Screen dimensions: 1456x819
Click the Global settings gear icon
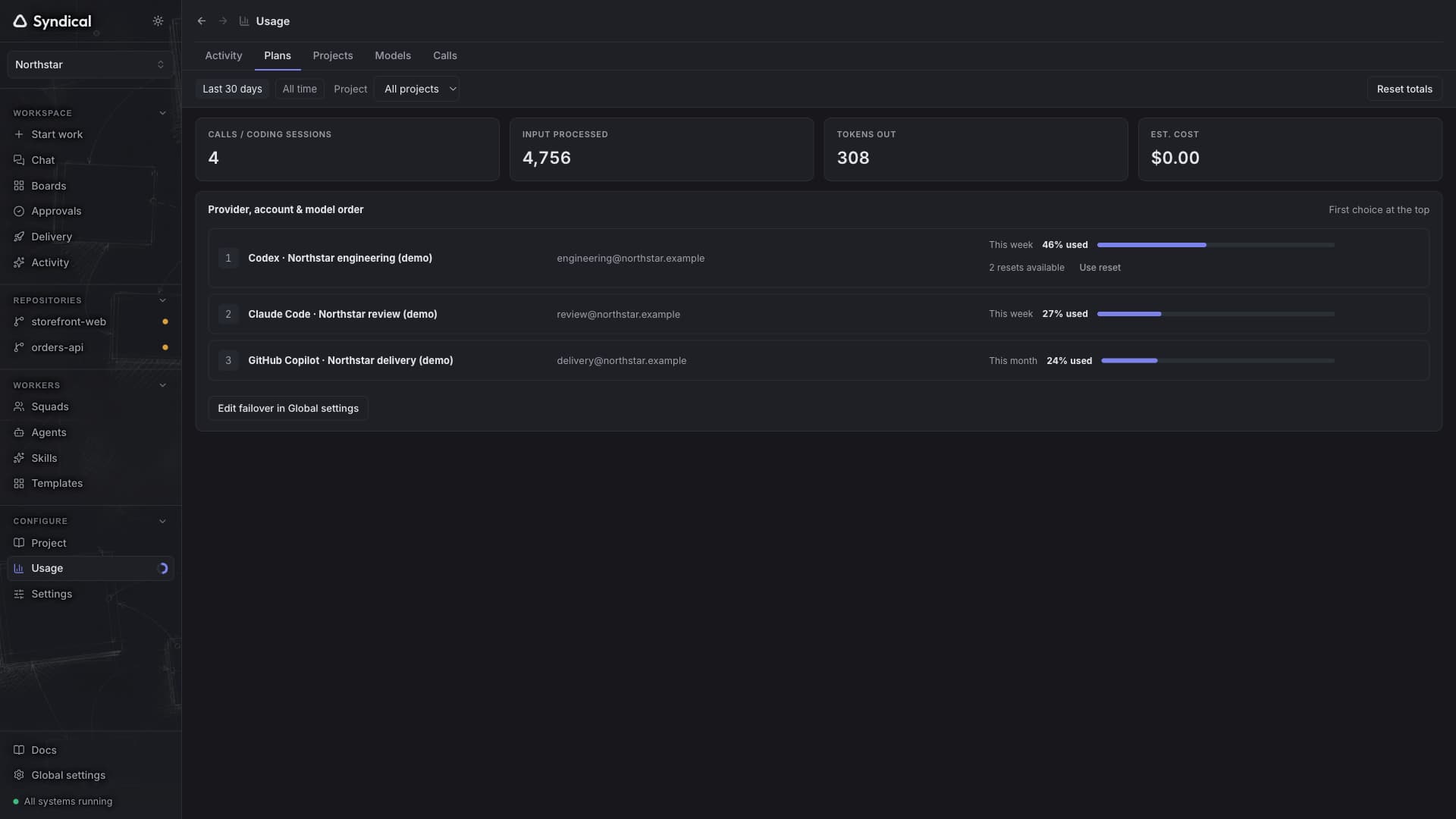click(x=19, y=775)
